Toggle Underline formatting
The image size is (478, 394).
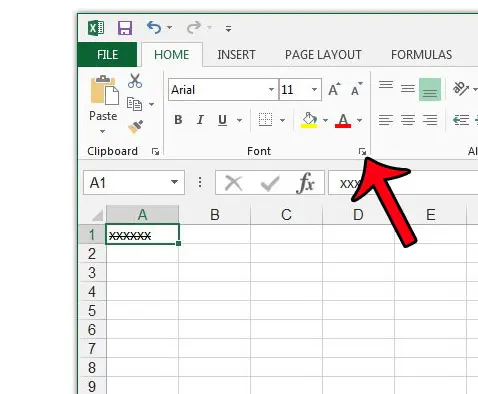[222, 120]
